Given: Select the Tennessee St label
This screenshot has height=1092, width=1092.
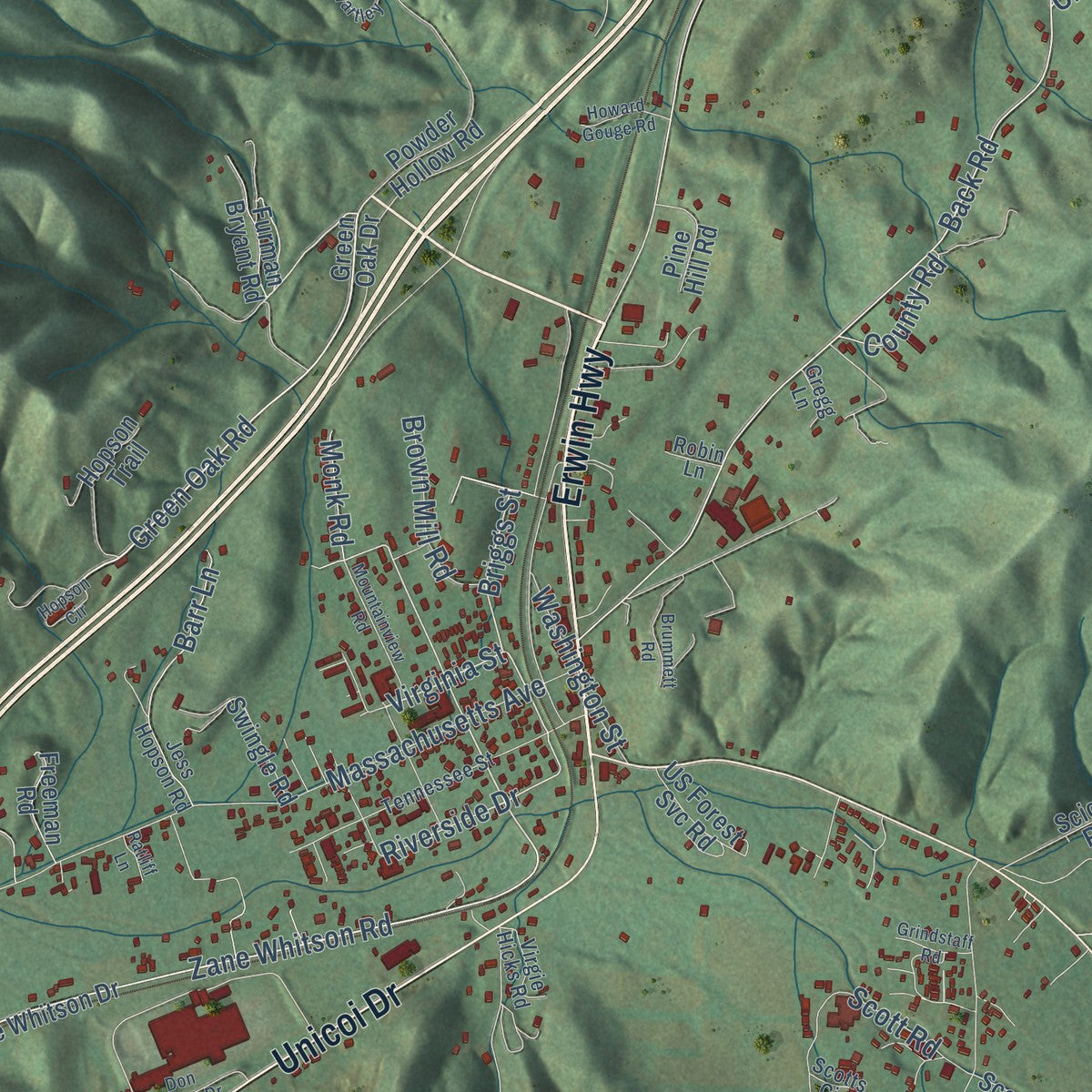Looking at the screenshot, I should click(437, 785).
